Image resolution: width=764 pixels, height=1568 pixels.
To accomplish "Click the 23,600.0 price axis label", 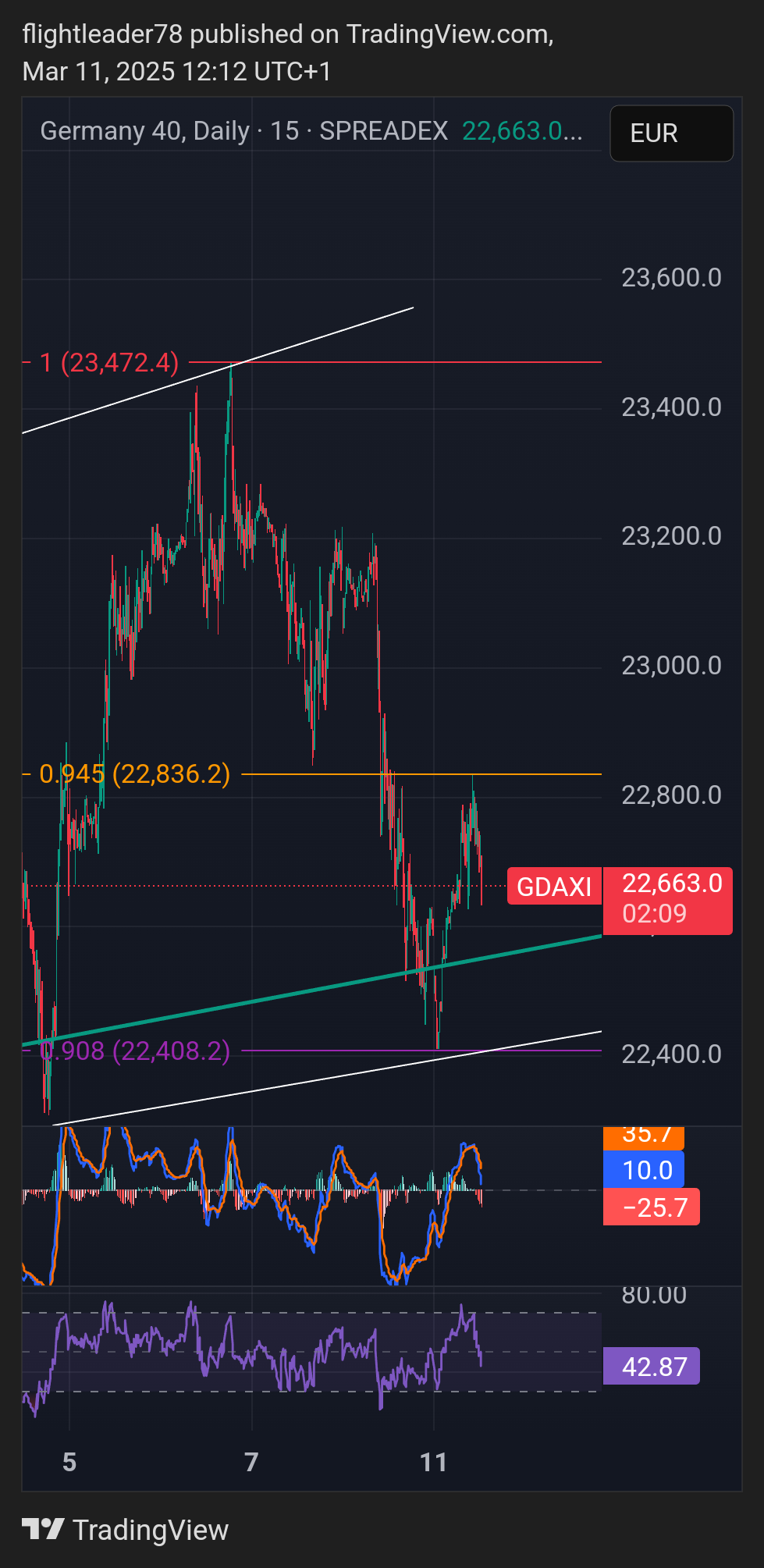I will (x=671, y=278).
